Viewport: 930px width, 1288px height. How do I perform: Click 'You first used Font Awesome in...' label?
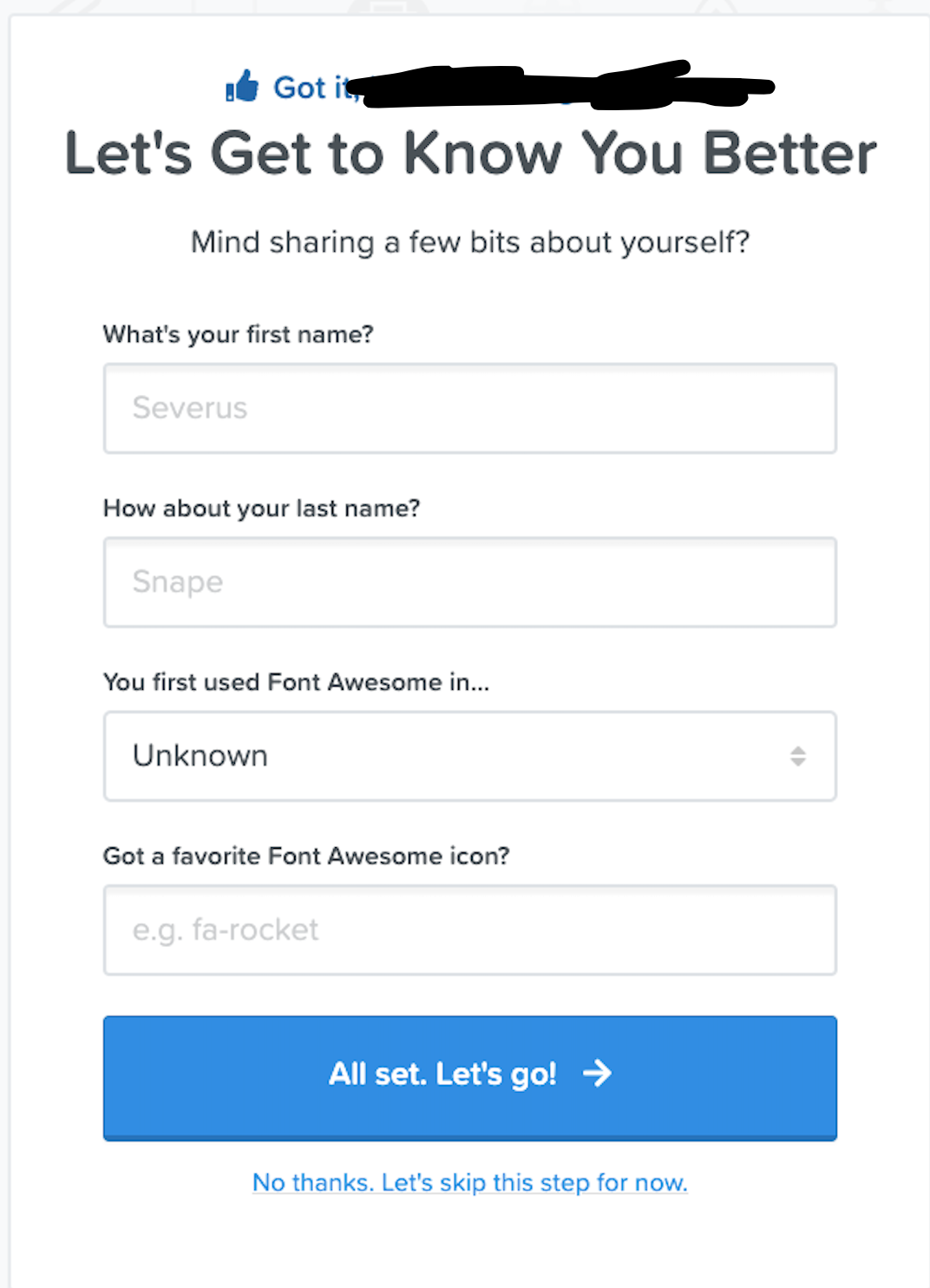[x=296, y=682]
